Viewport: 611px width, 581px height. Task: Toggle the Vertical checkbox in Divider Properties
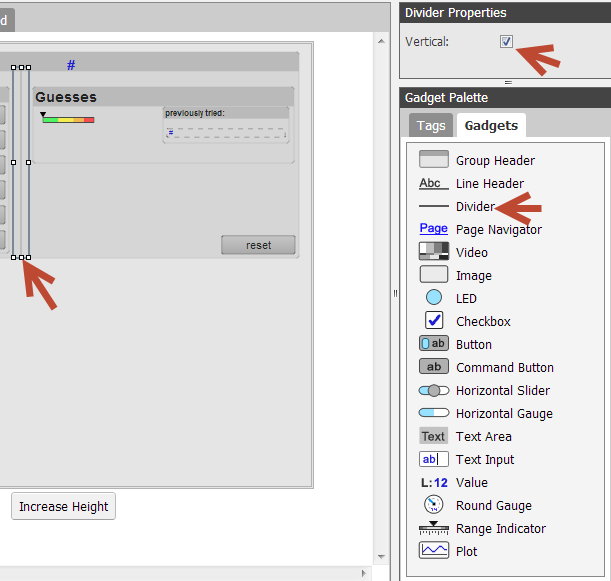point(506,41)
